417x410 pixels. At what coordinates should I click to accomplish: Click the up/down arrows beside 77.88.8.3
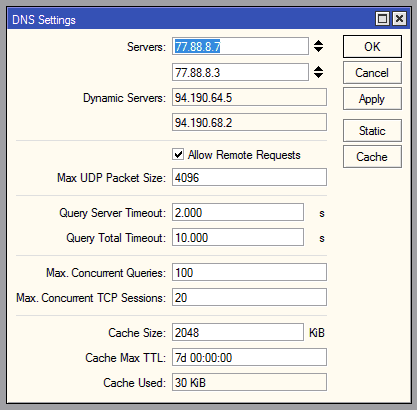click(318, 72)
